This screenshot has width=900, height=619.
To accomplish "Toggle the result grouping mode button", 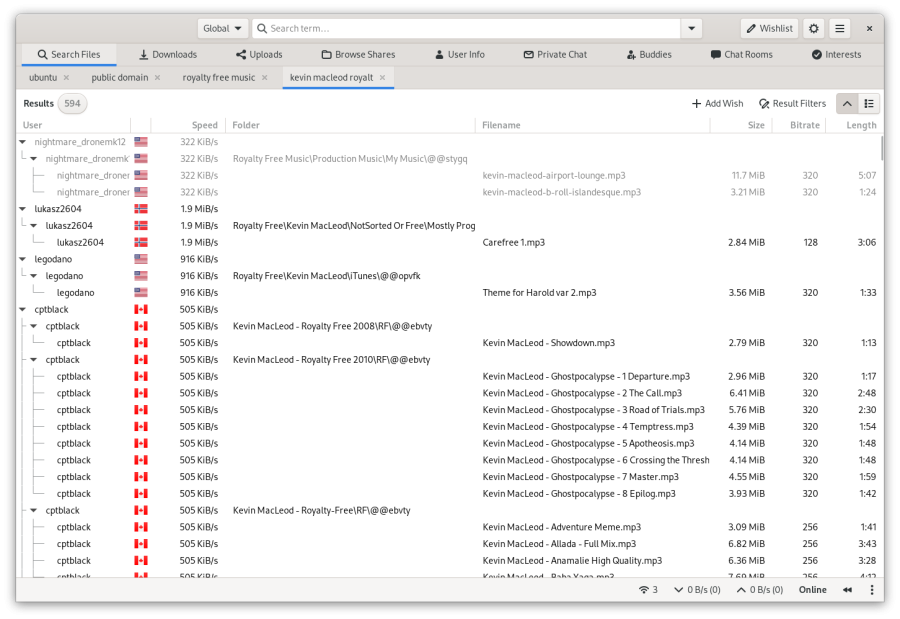I will tap(868, 103).
